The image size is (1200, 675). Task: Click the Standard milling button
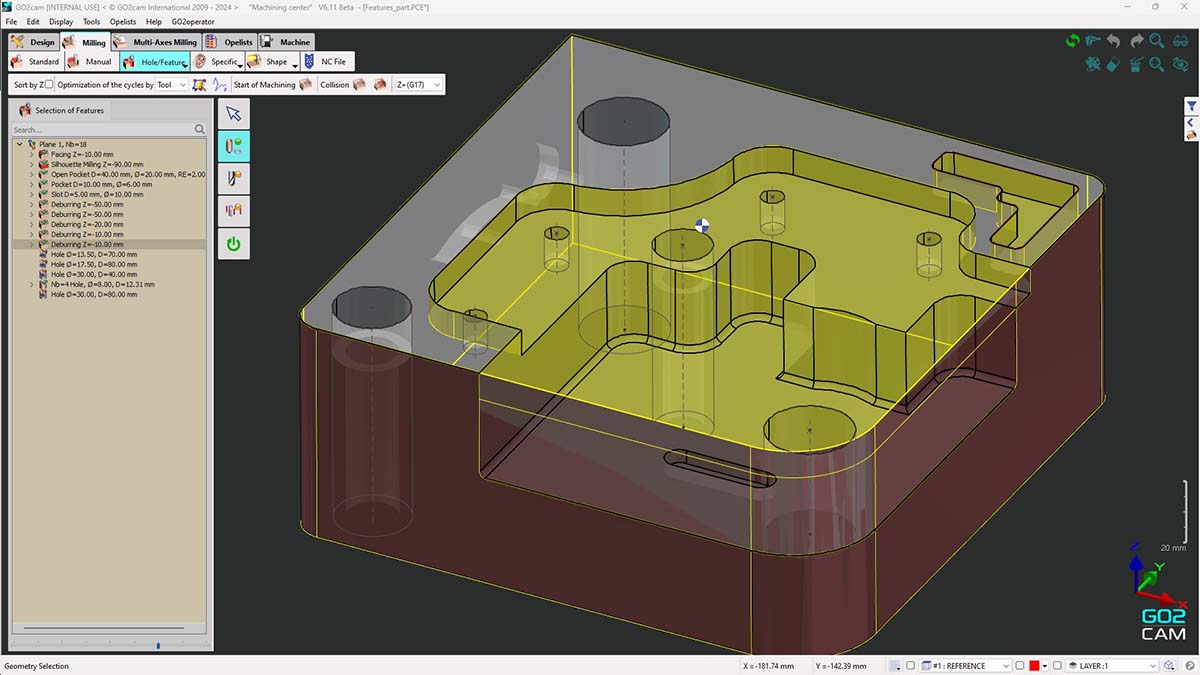tap(35, 62)
